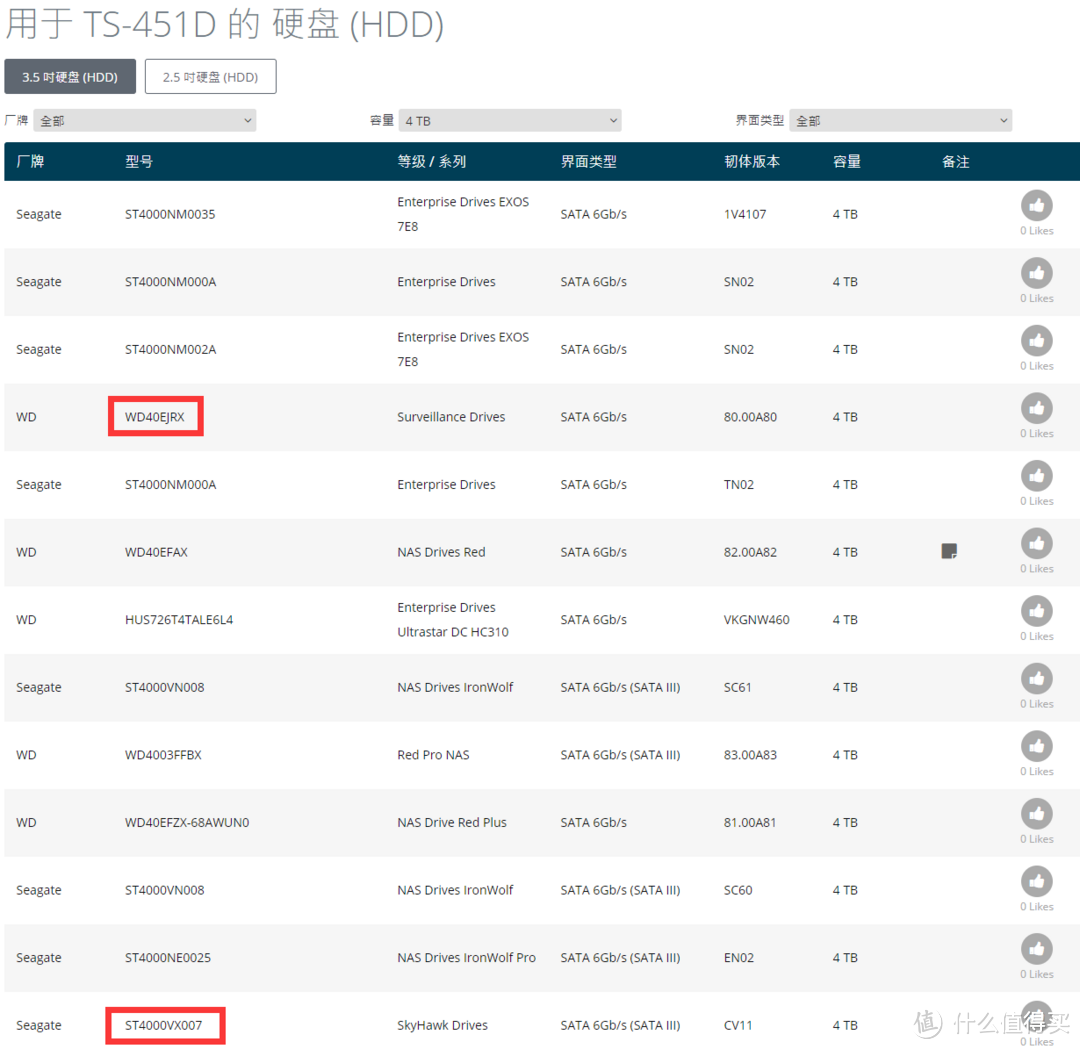Click the NAS Drives Red series cell
This screenshot has width=1080, height=1049.
click(442, 552)
